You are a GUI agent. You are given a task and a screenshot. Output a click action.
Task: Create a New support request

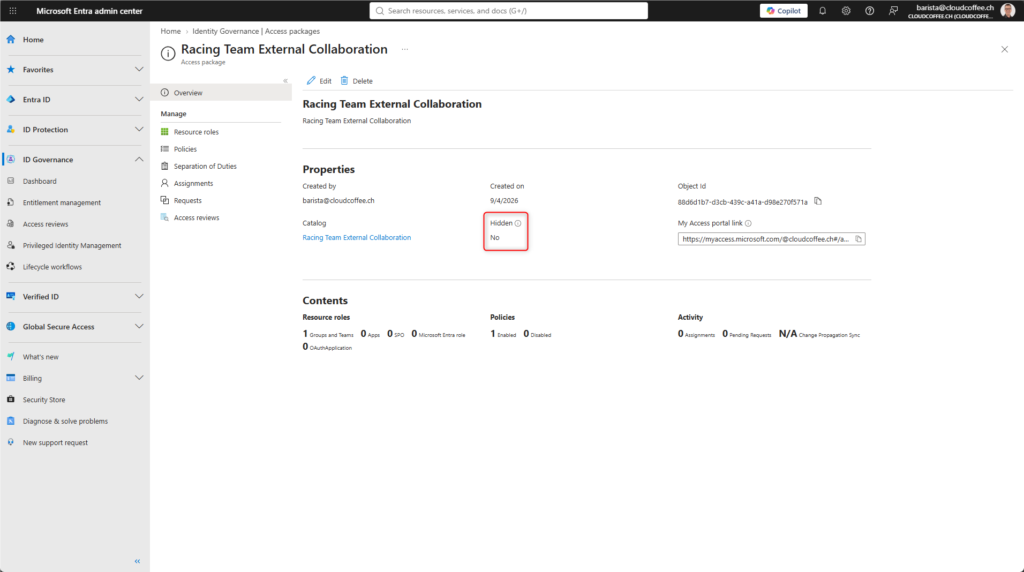tap(55, 443)
